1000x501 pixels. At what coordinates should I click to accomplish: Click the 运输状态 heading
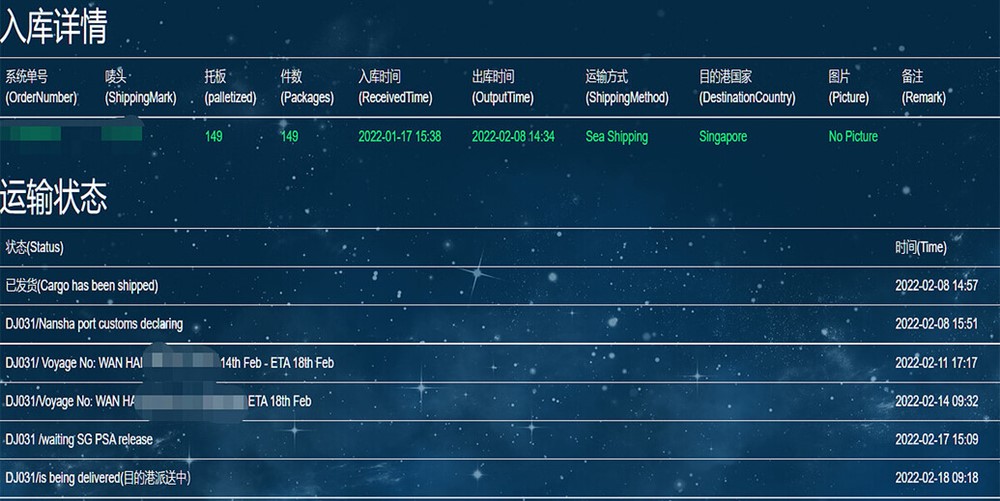pyautogui.click(x=53, y=199)
